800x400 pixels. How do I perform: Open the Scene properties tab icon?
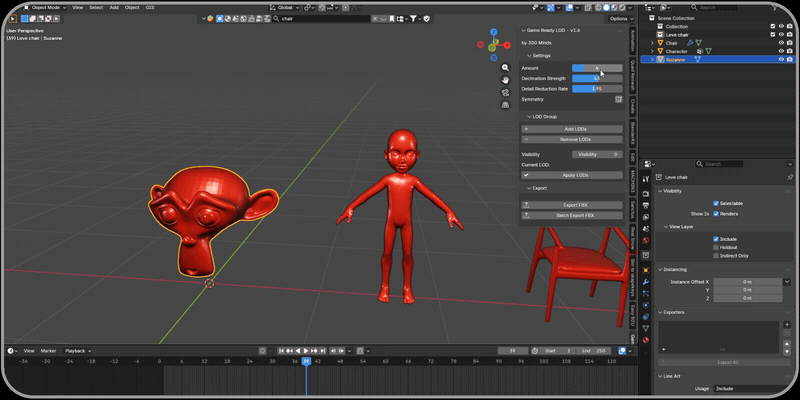pos(646,229)
